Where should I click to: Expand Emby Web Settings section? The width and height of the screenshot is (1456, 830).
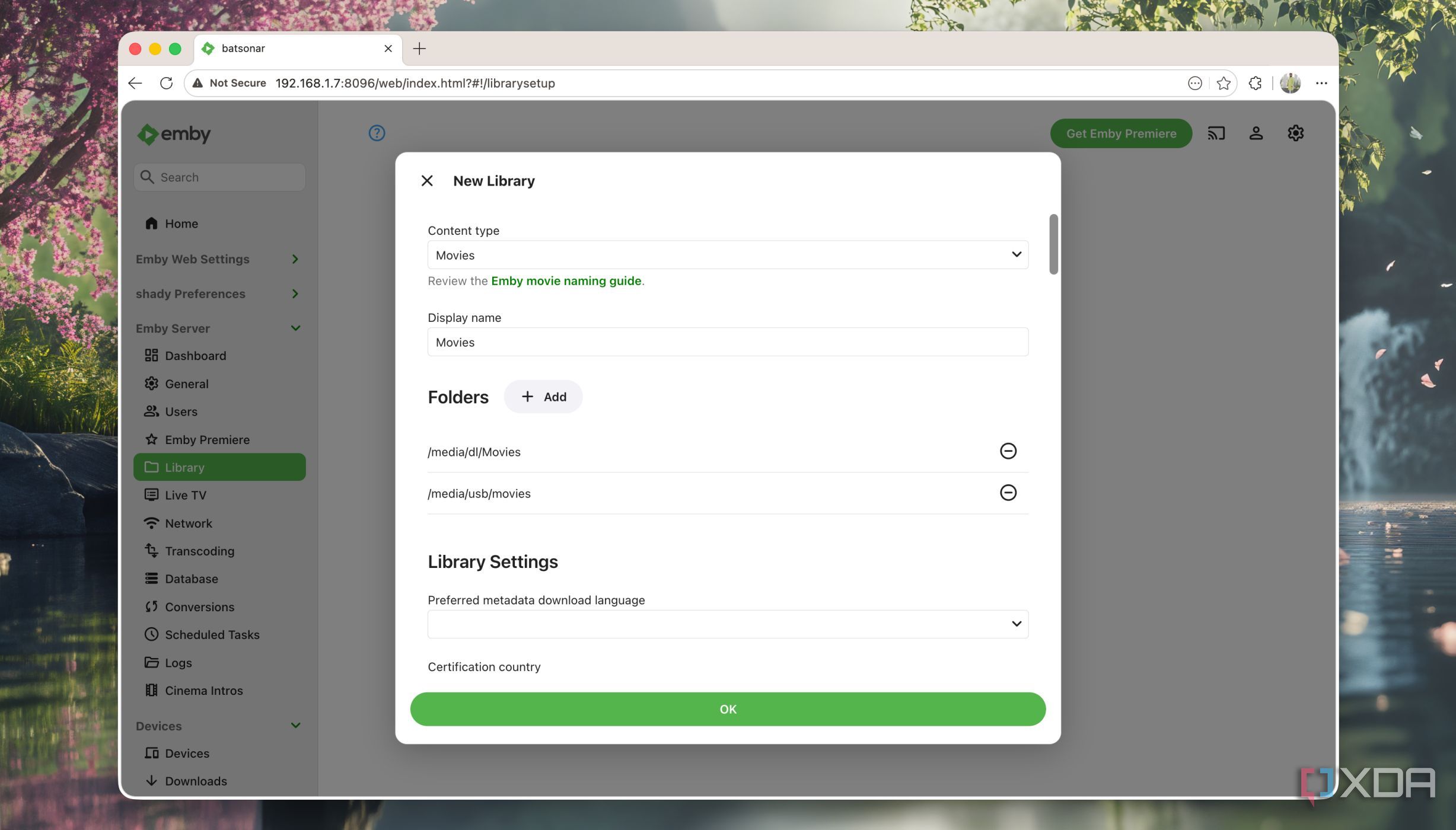(x=218, y=259)
